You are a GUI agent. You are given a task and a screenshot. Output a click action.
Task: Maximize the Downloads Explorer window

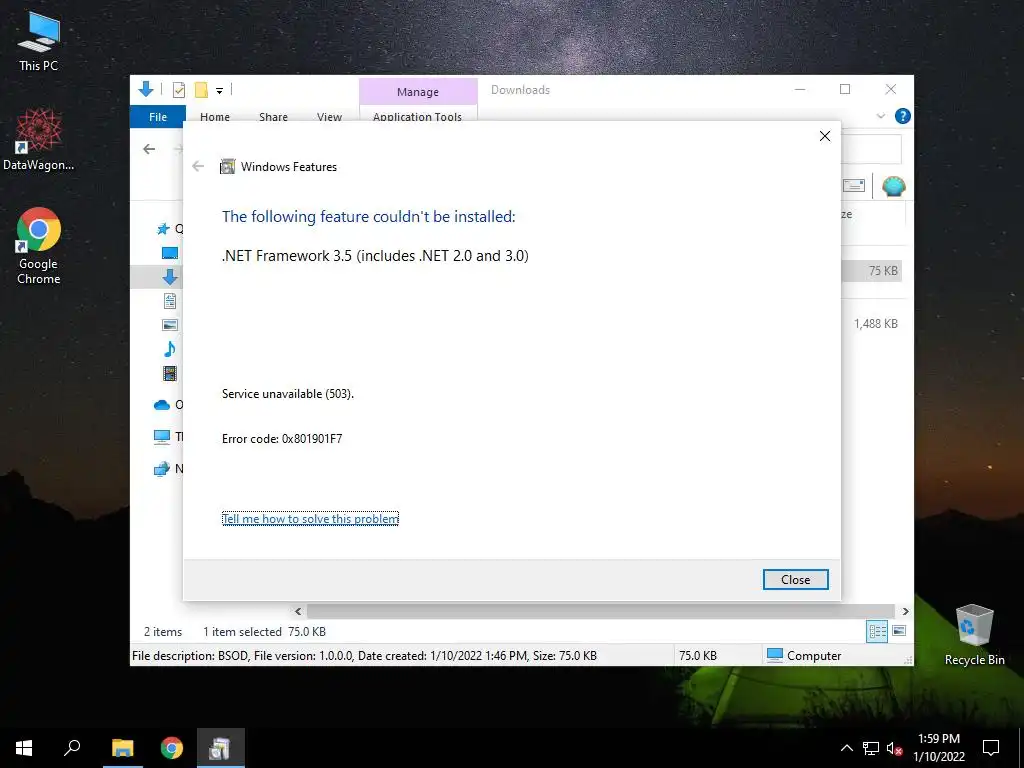click(x=845, y=89)
